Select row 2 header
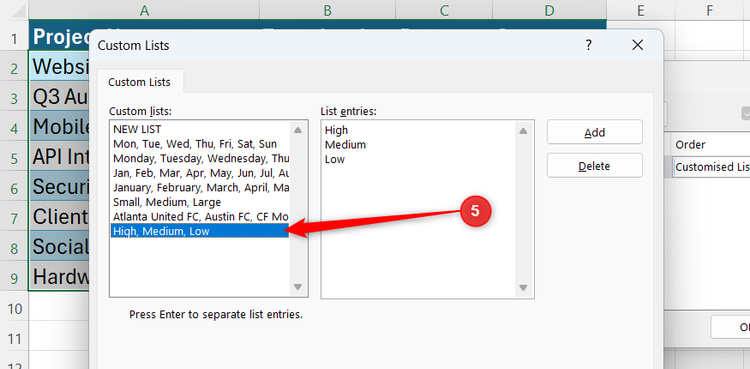750x369 pixels. click(14, 68)
